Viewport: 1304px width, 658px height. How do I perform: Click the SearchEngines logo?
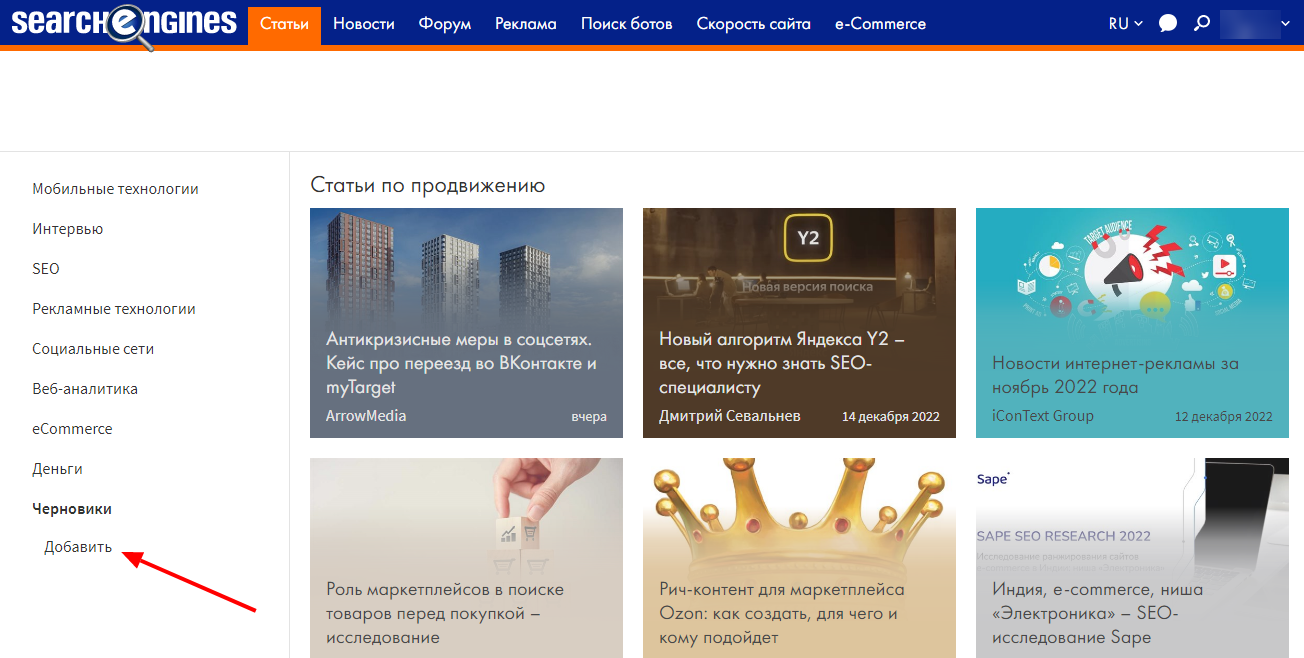click(x=123, y=25)
